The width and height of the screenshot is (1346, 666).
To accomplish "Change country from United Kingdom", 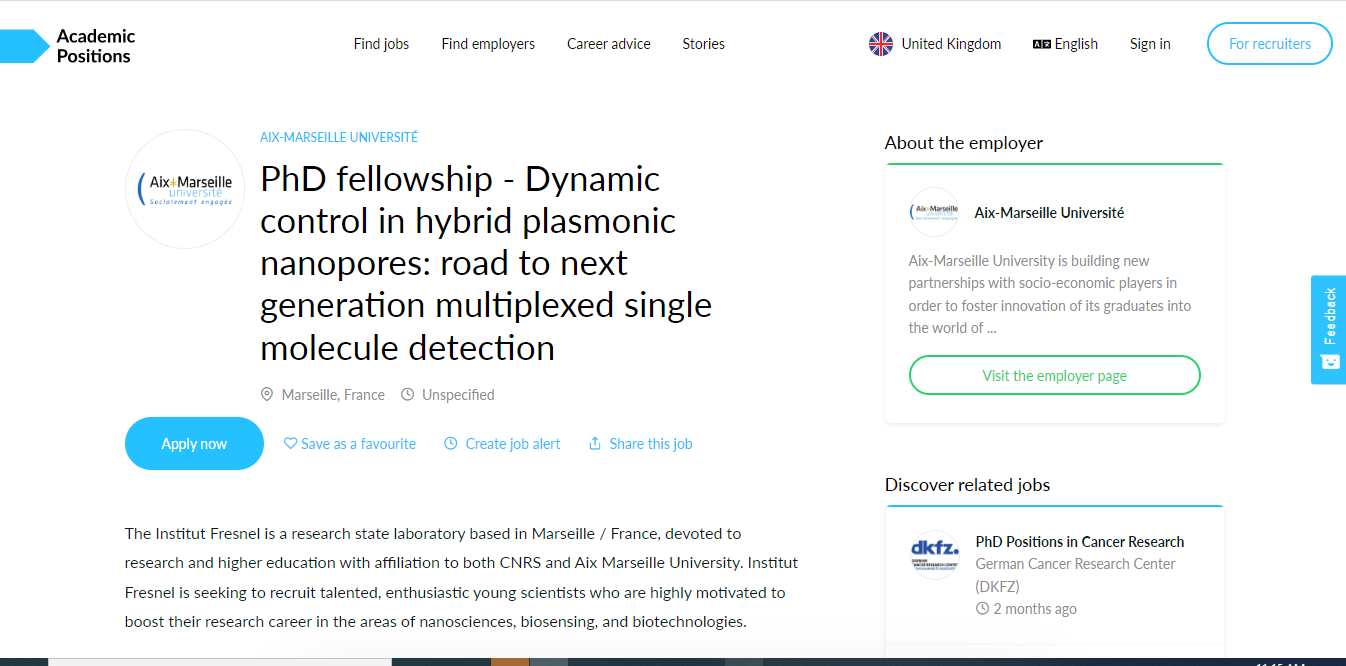I will click(950, 44).
